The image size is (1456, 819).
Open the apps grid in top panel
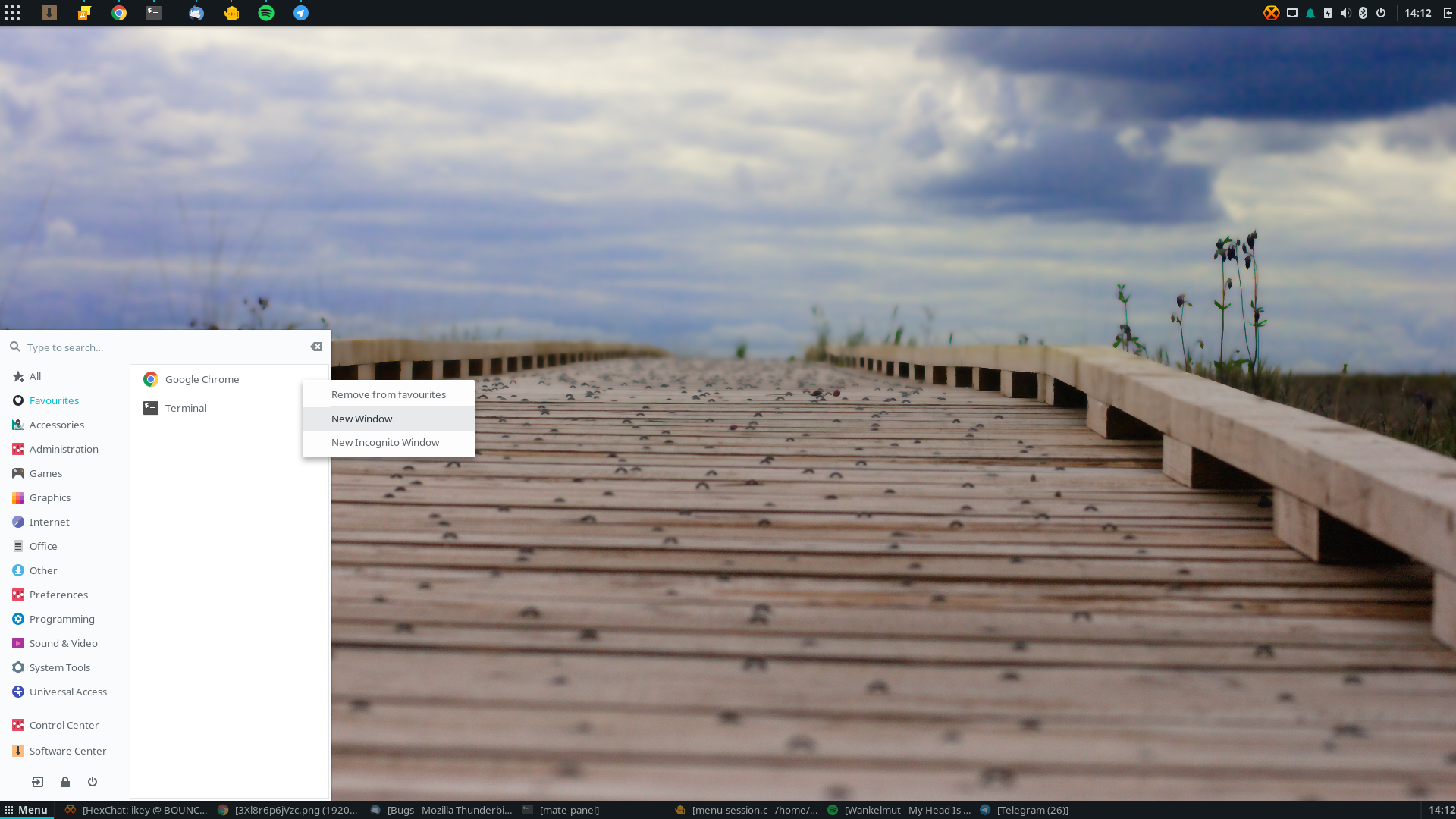[x=12, y=13]
